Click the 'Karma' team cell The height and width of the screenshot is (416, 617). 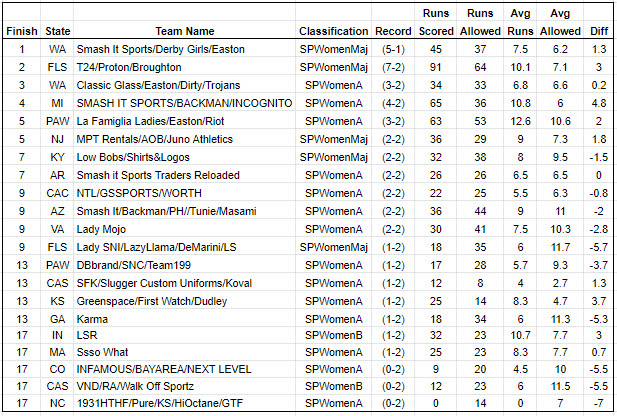92,319
